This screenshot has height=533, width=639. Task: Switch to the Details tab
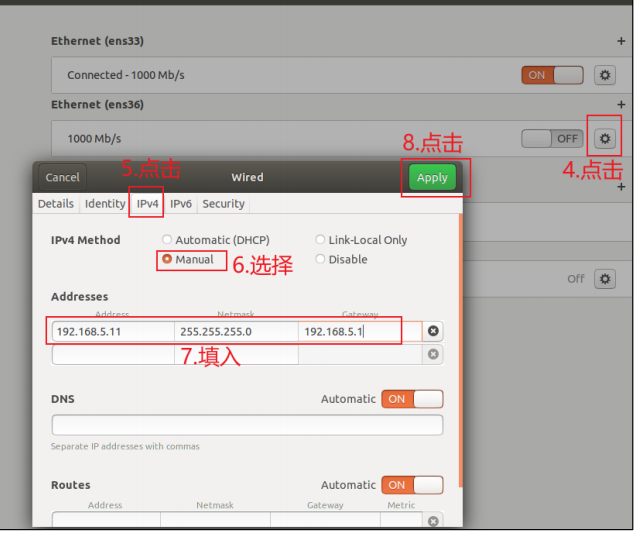click(56, 203)
